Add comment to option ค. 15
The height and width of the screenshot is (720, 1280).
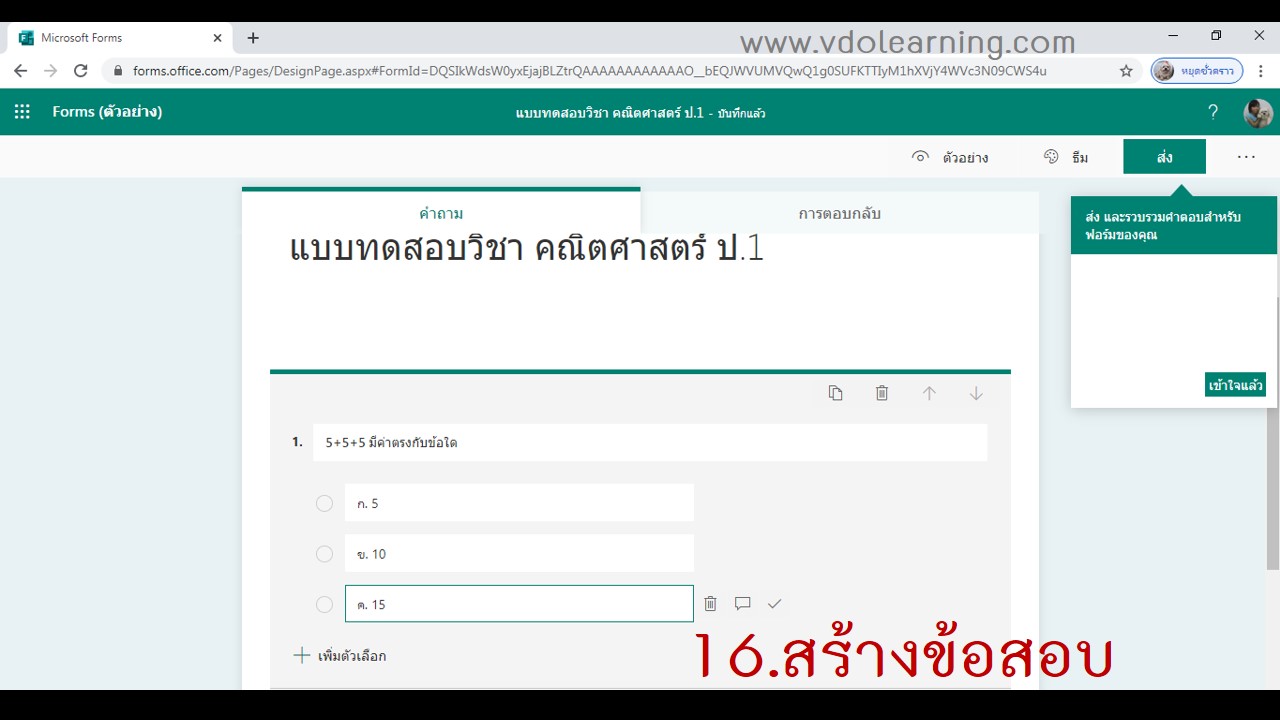742,604
